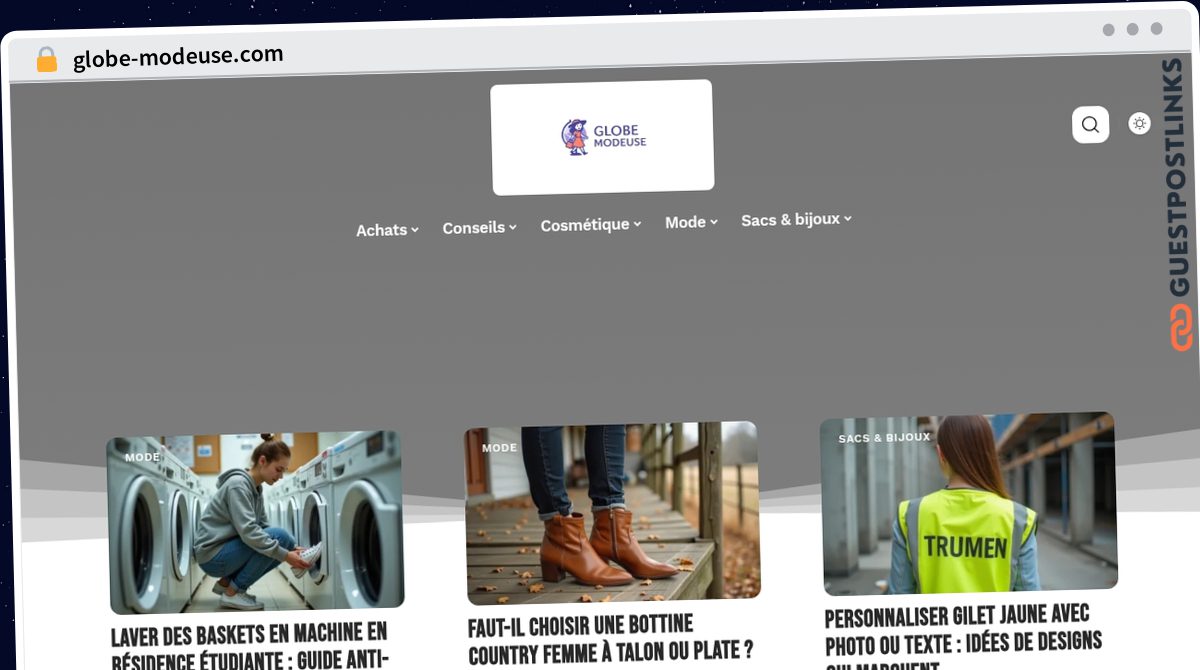Click the MODE tag on boots image
Image resolution: width=1200 pixels, height=670 pixels.
(499, 448)
